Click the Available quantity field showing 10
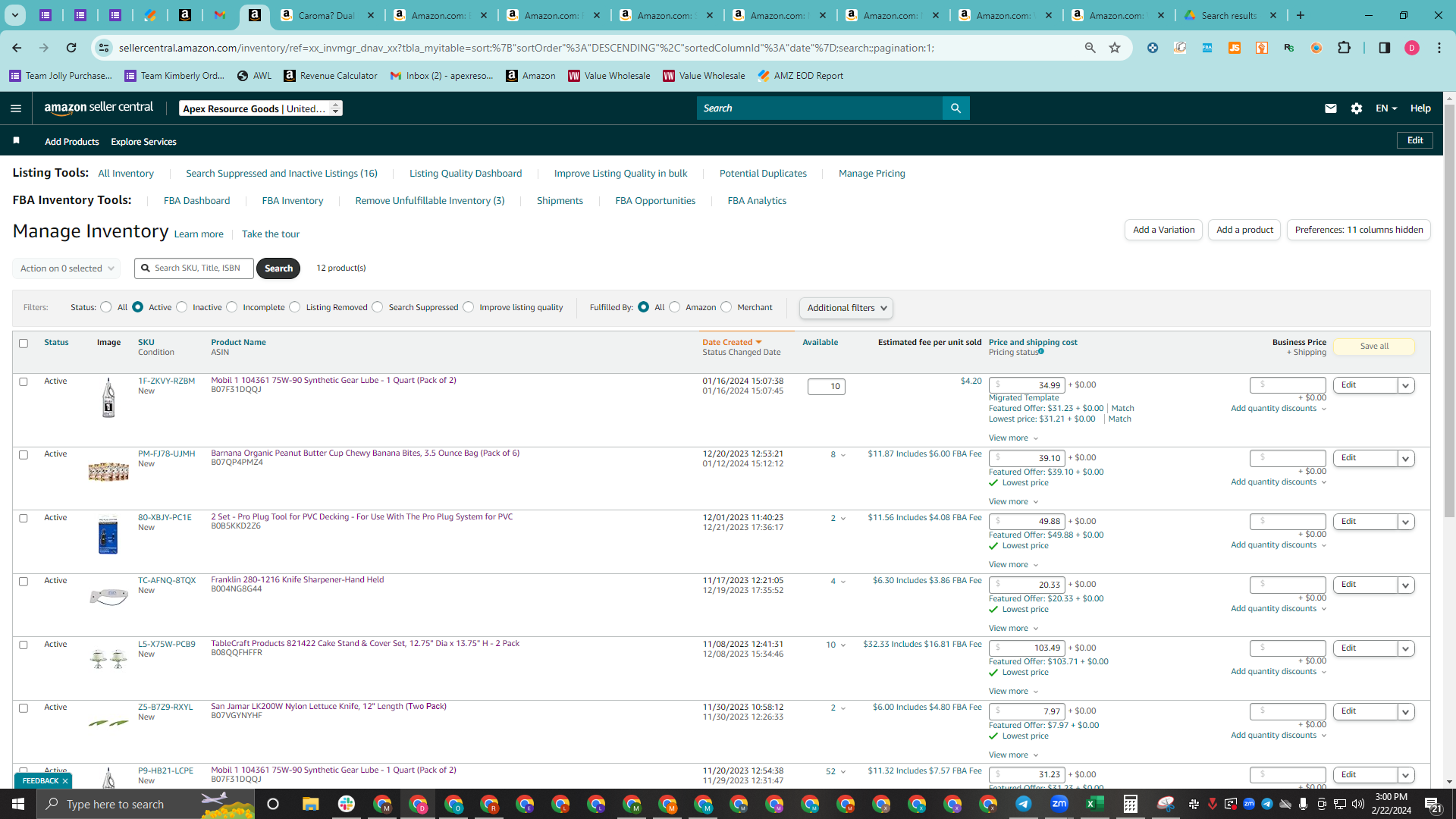Image resolution: width=1456 pixels, height=819 pixels. coord(826,387)
